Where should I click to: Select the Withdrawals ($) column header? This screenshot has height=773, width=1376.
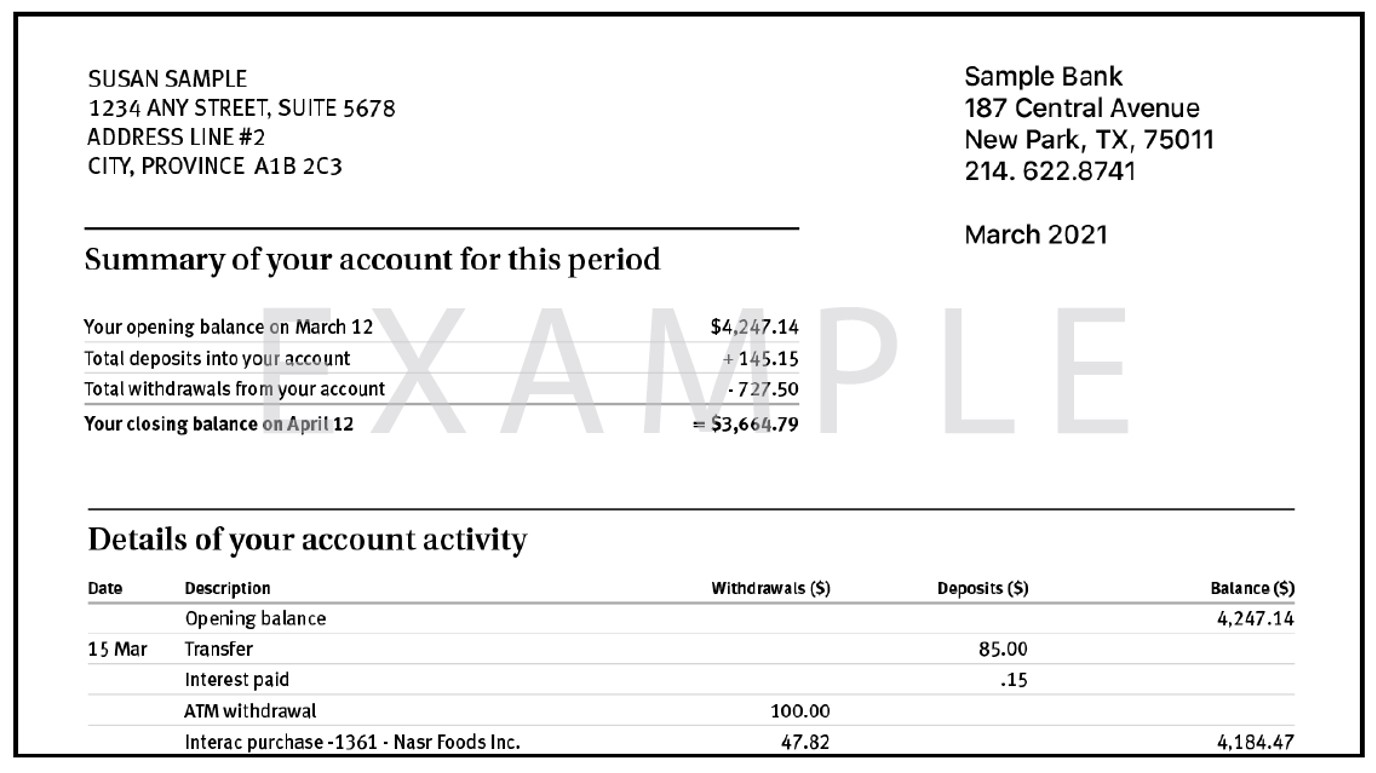770,589
